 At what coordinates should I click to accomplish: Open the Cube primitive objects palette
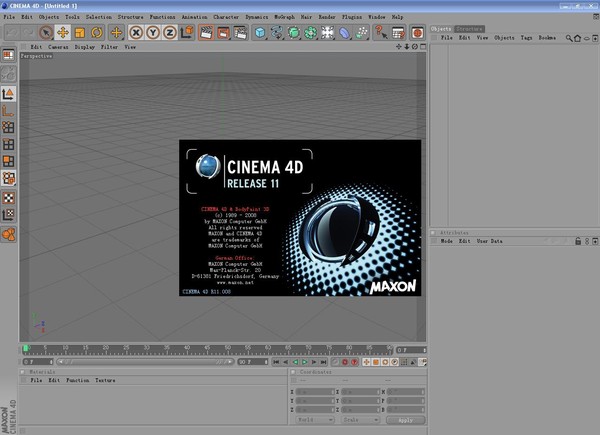point(260,33)
